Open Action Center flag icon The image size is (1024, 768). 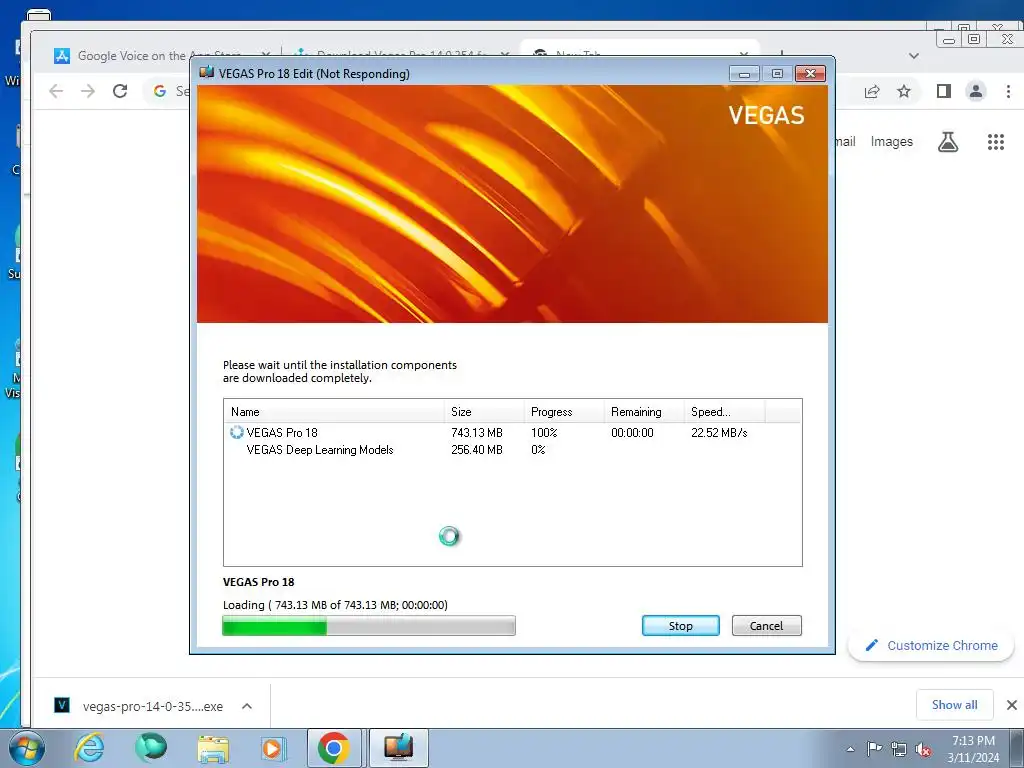874,749
